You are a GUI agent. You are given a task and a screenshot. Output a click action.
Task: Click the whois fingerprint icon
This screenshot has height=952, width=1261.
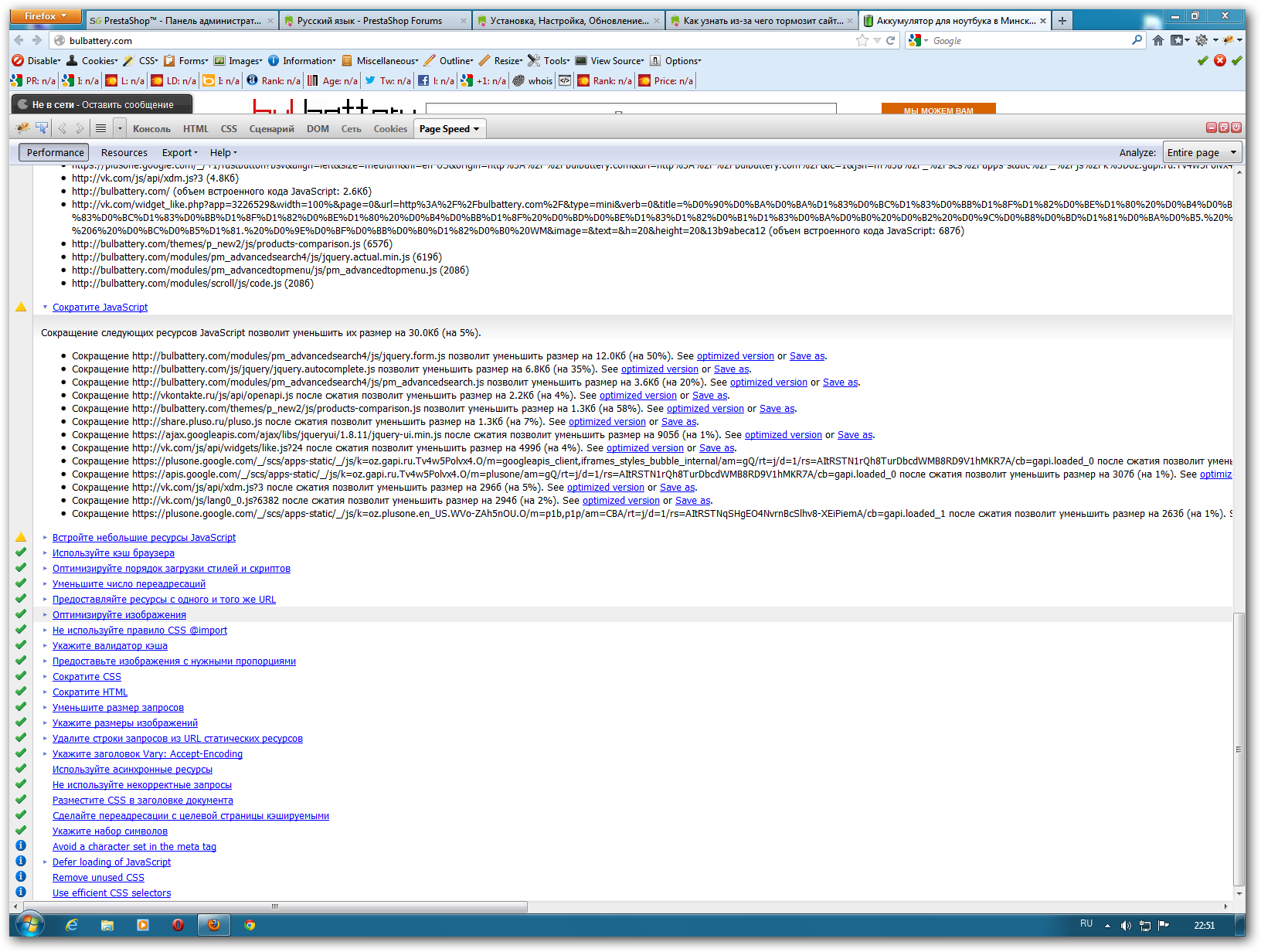[x=518, y=80]
